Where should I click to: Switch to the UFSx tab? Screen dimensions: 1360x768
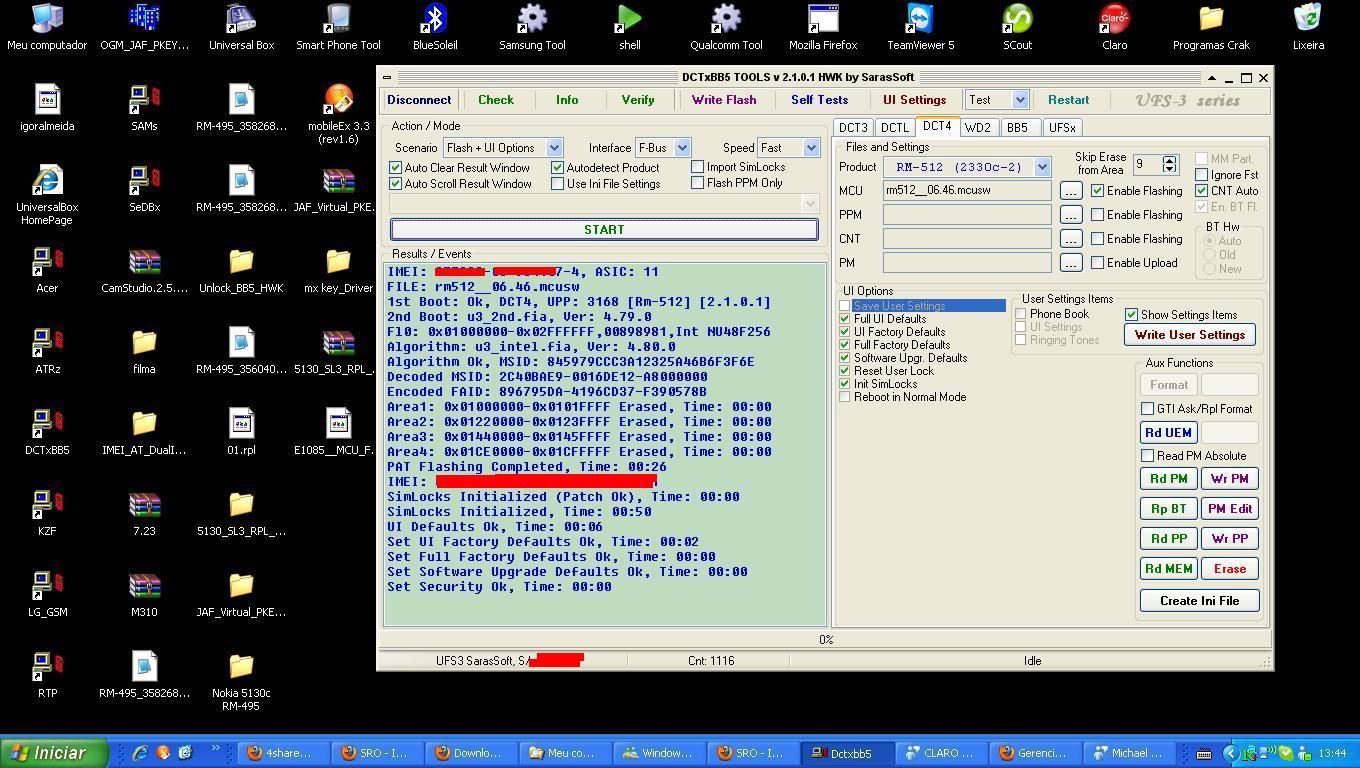click(1062, 128)
